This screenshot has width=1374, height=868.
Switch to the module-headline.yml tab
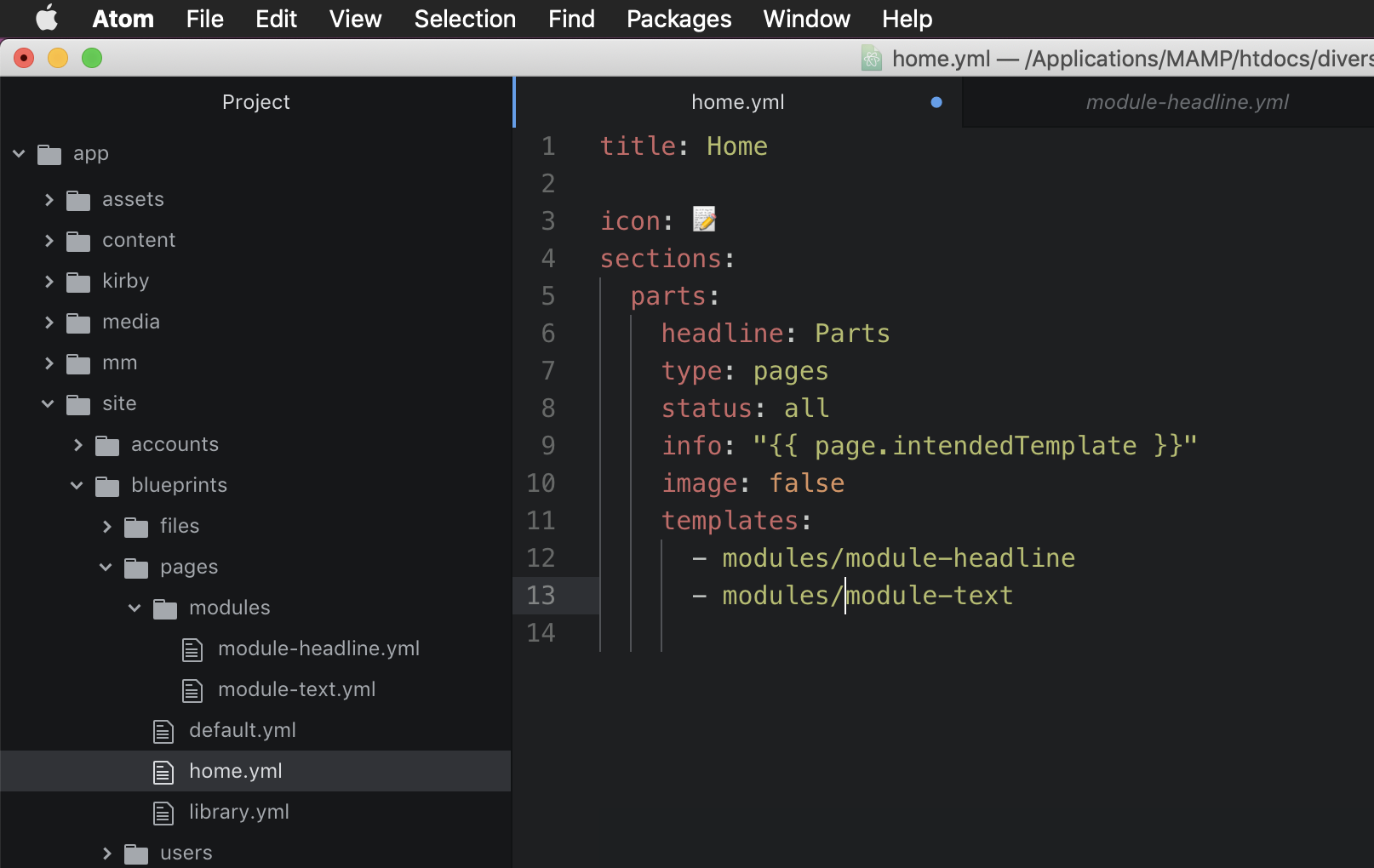tap(1187, 102)
